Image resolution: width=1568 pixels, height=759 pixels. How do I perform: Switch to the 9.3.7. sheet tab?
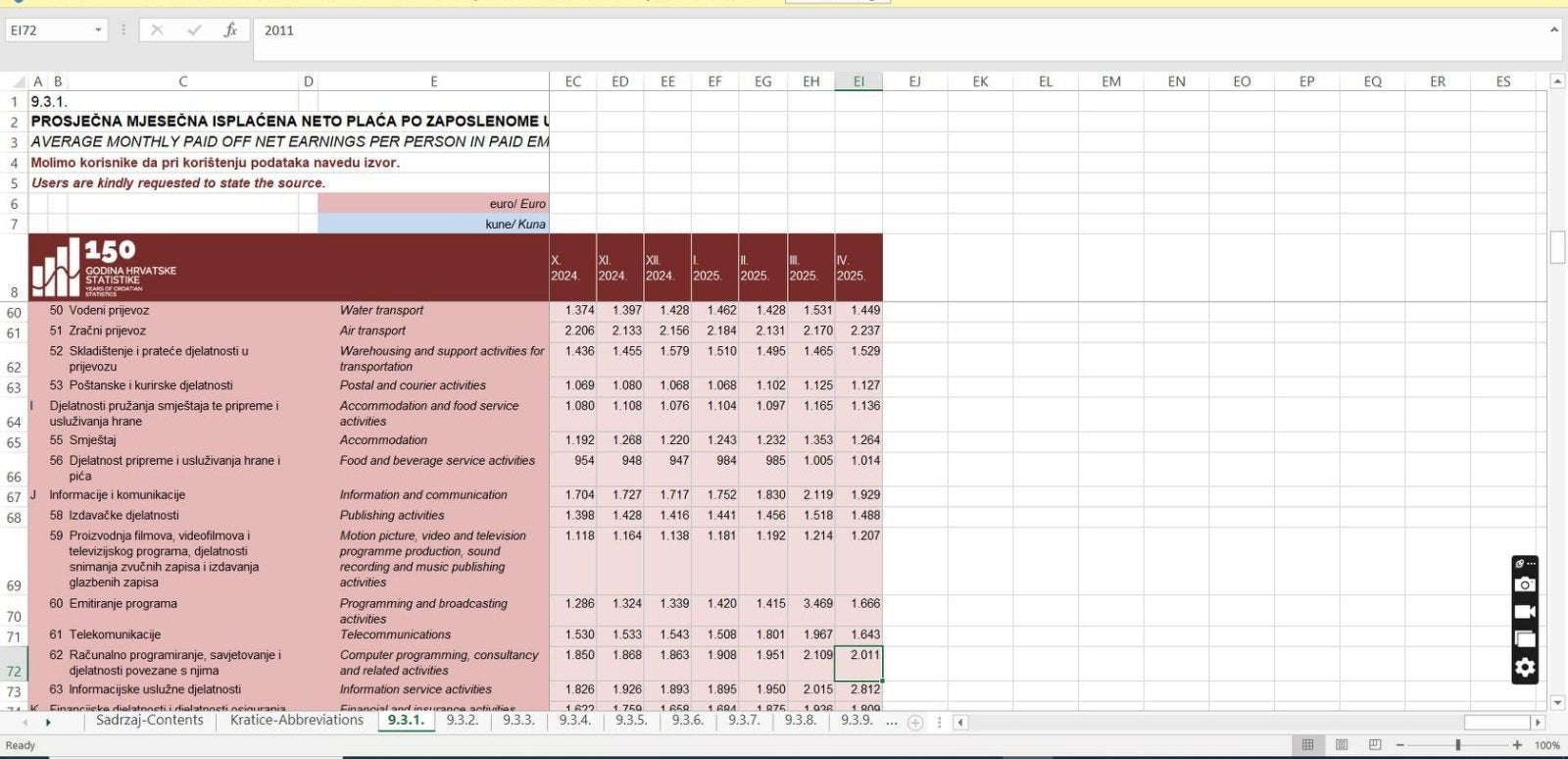coord(744,721)
